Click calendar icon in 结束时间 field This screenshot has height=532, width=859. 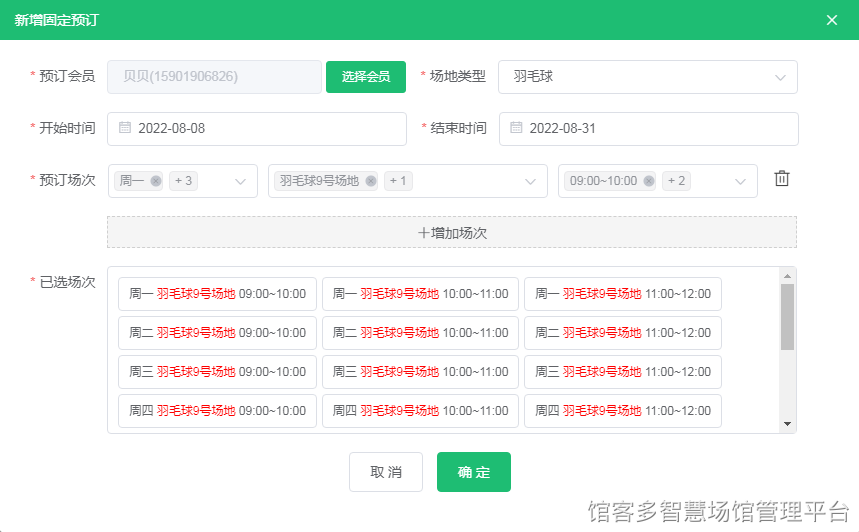(516, 128)
